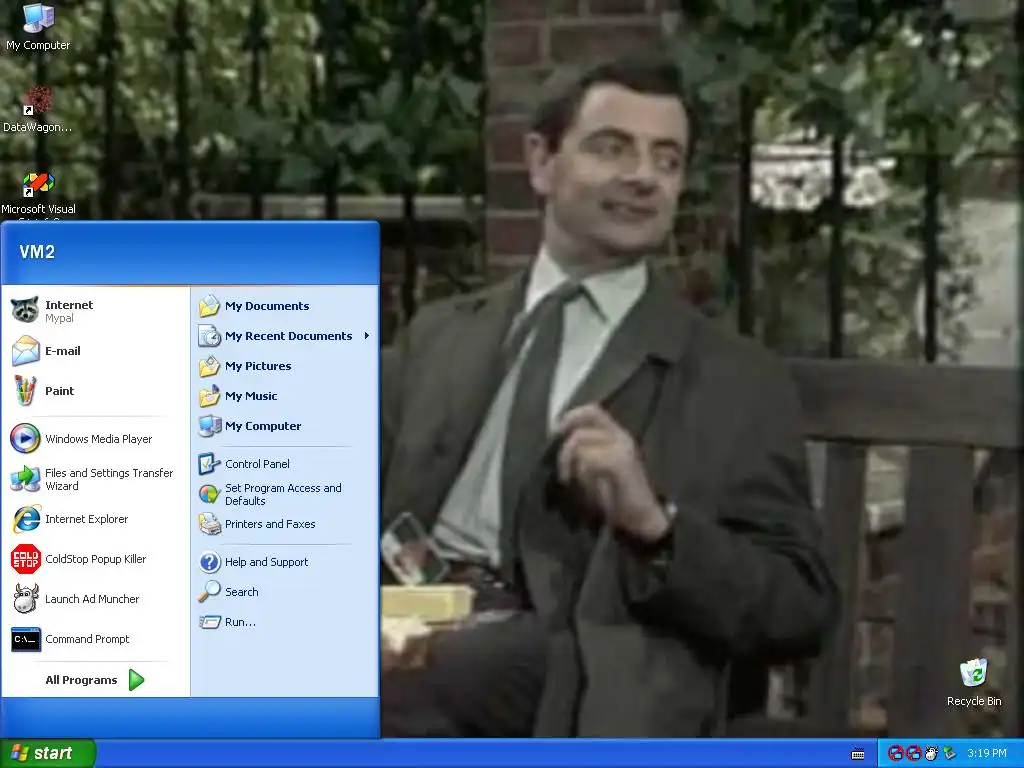Screen dimensions: 1024x768
Task: Open the My Computer desktop icon
Action: (38, 26)
